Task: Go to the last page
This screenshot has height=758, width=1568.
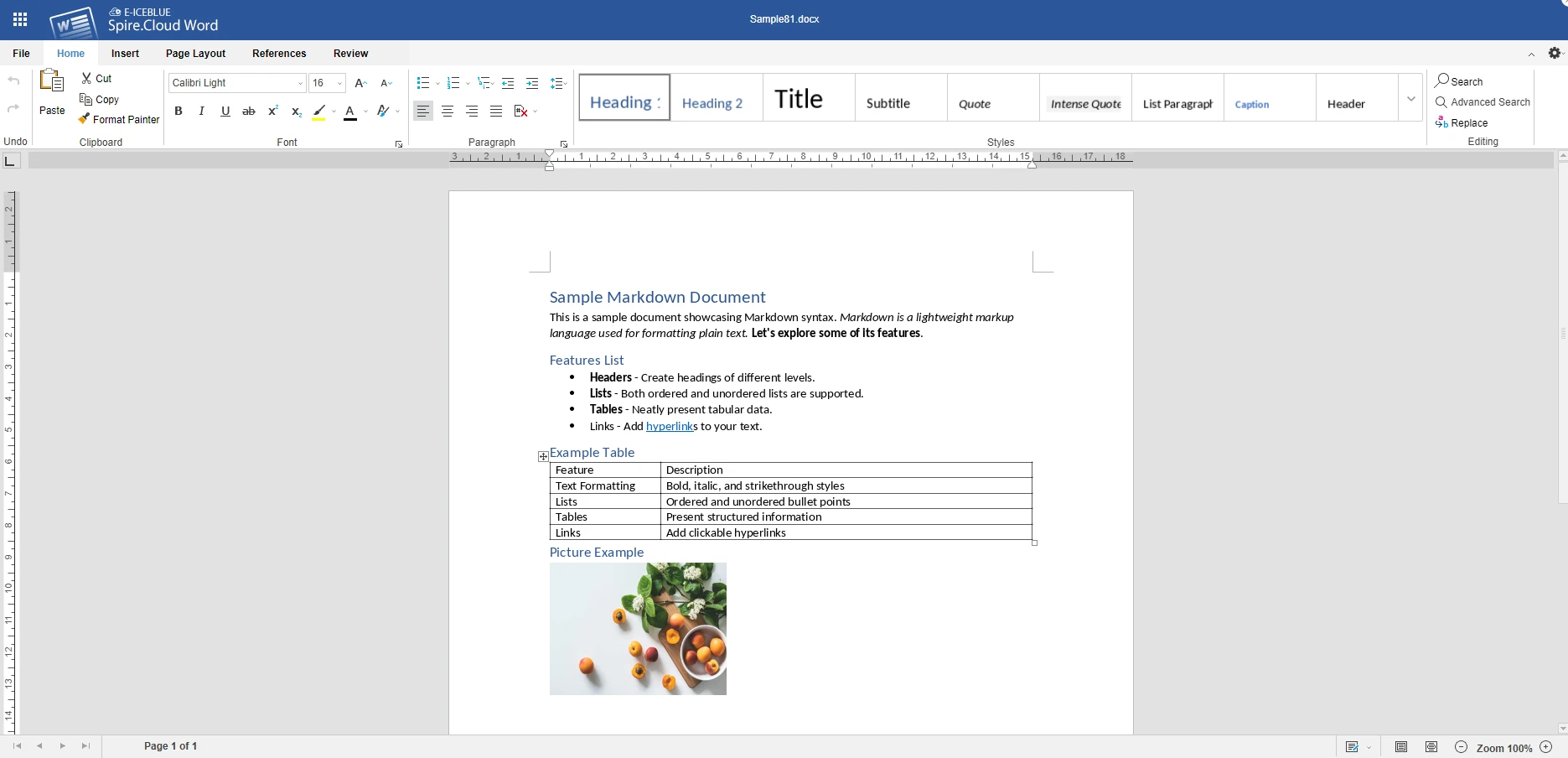Action: coord(85,745)
